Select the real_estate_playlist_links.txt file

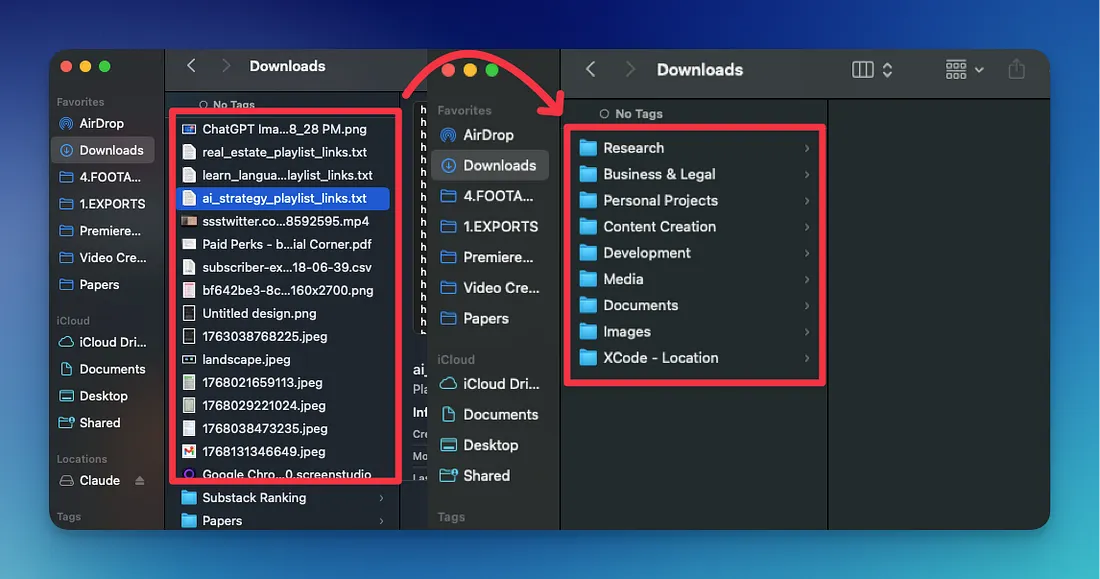tap(284, 152)
